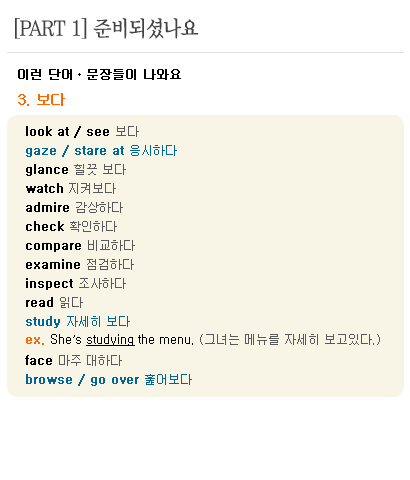Click the '훑어보다' Korean meaning text
Viewport: 410px width, 480px height.
tap(168, 380)
